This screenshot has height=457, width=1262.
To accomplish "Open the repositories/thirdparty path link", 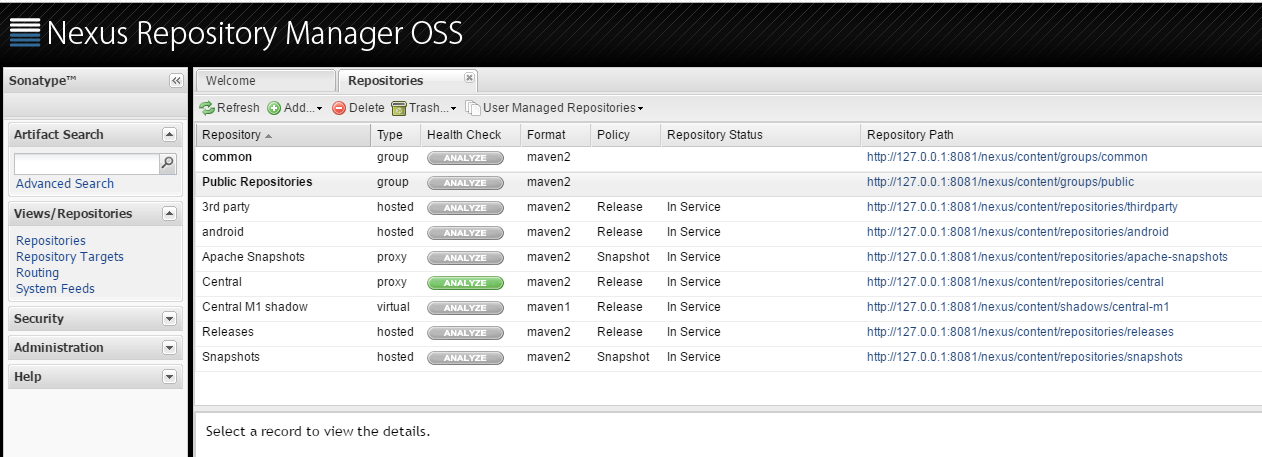I will [1022, 207].
